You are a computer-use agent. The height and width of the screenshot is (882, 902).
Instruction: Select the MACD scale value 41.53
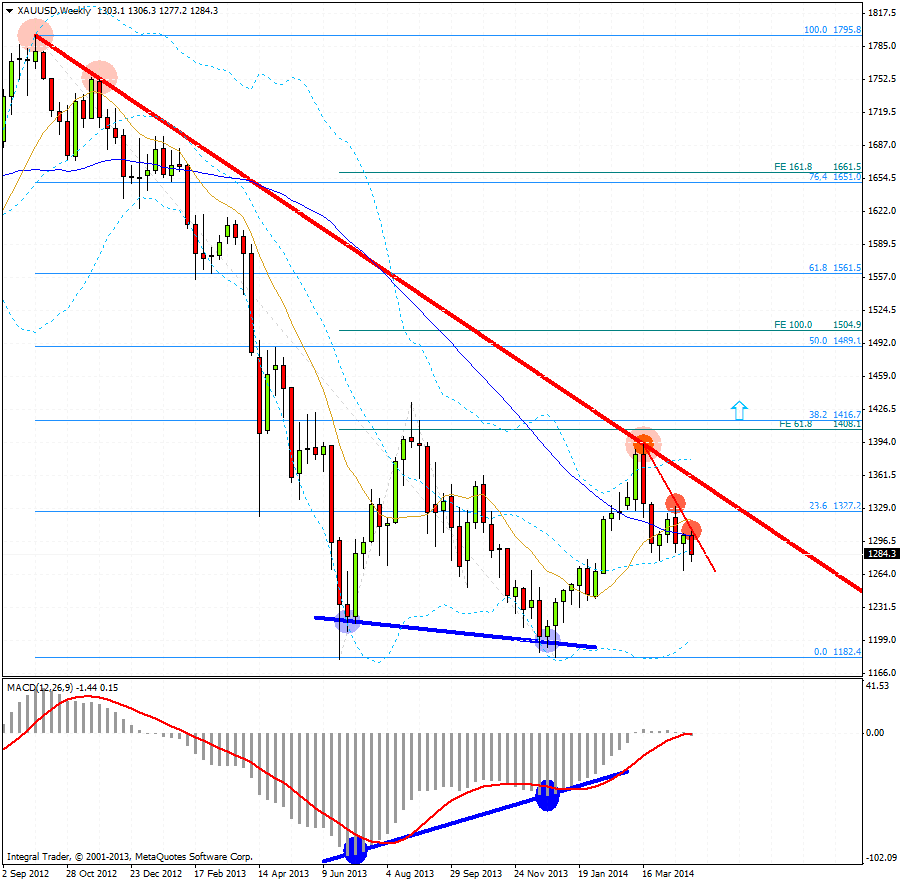(x=877, y=685)
